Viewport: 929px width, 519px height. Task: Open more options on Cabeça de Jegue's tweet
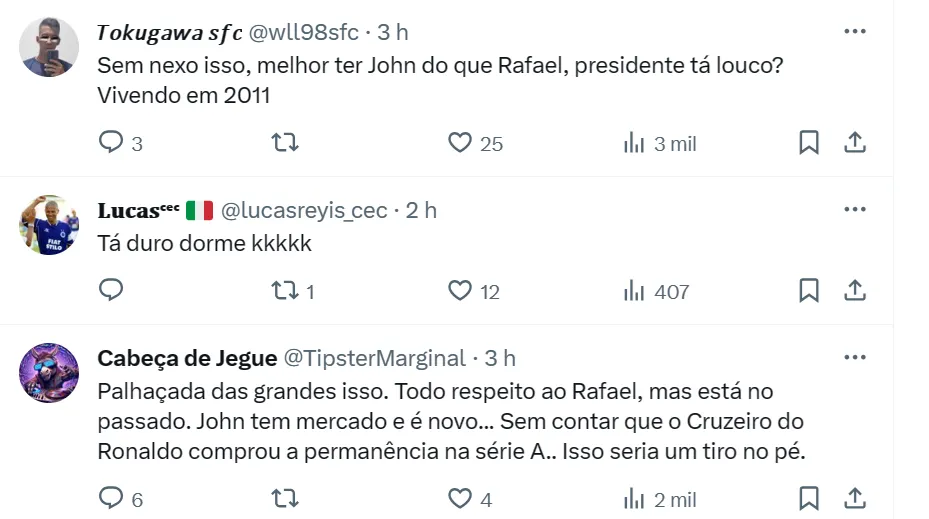pos(855,357)
